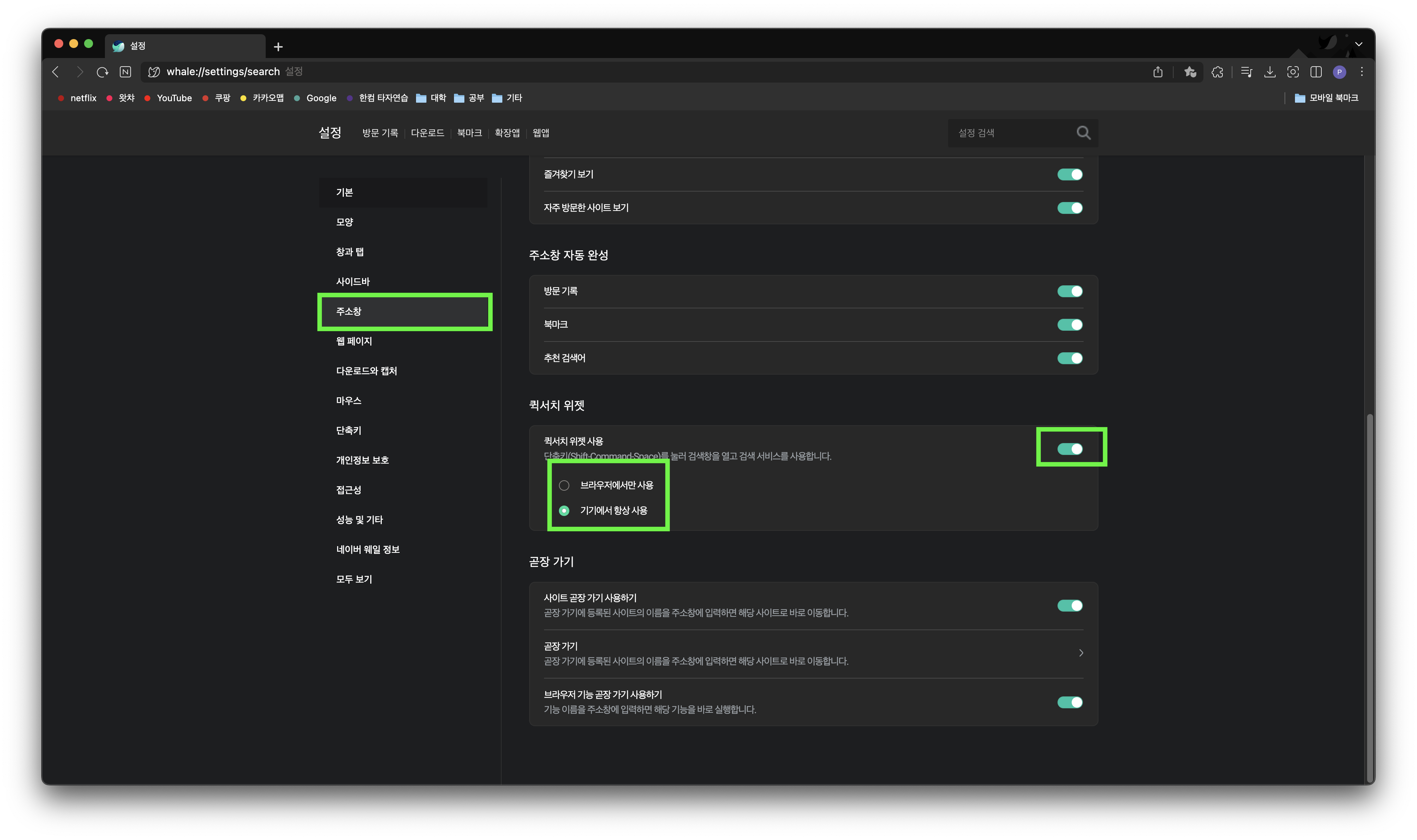Click the share icon in toolbar
1417x840 pixels.
1158,72
